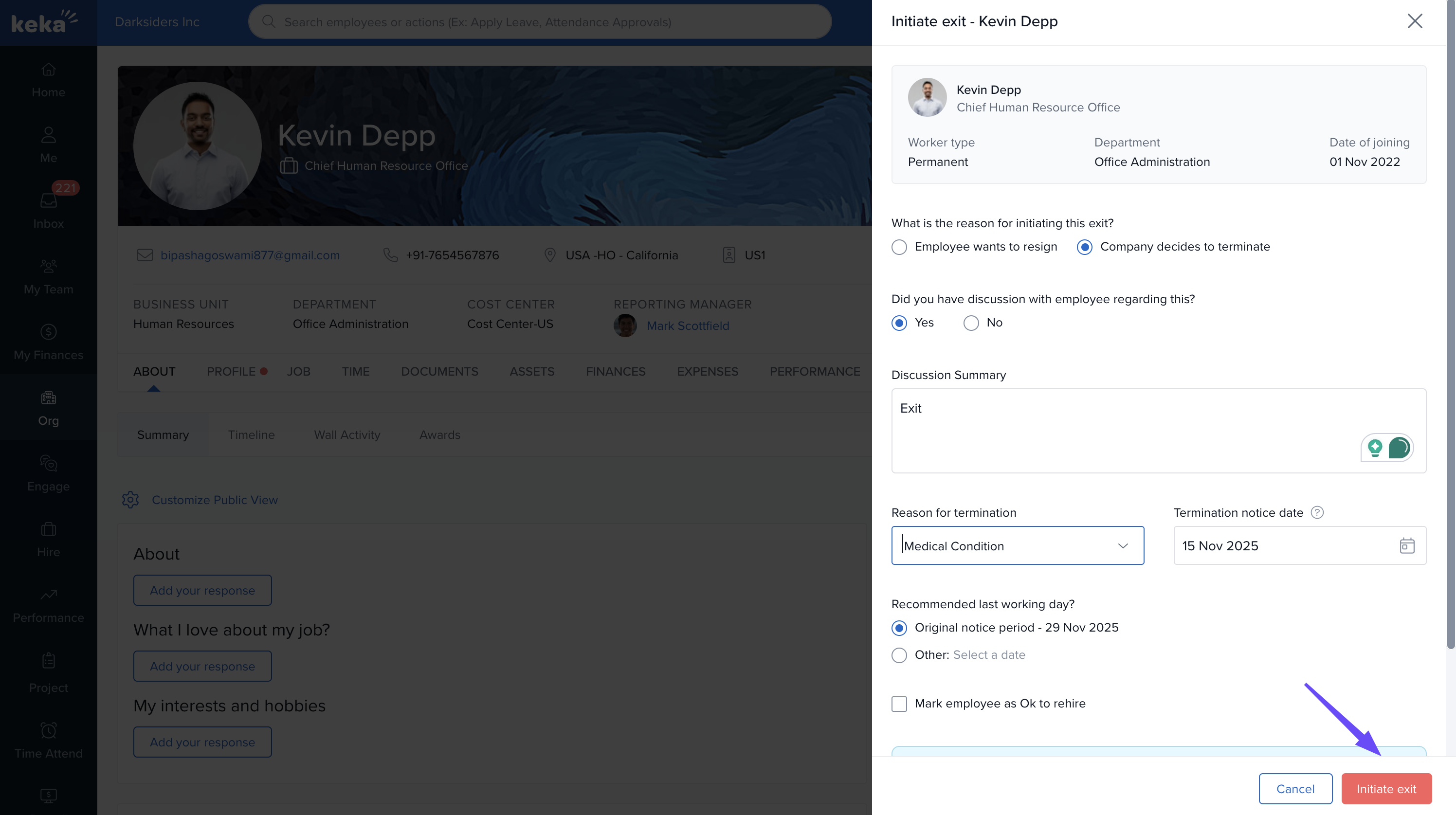Click the Initiate exit button
The height and width of the screenshot is (815, 1456).
(x=1386, y=788)
